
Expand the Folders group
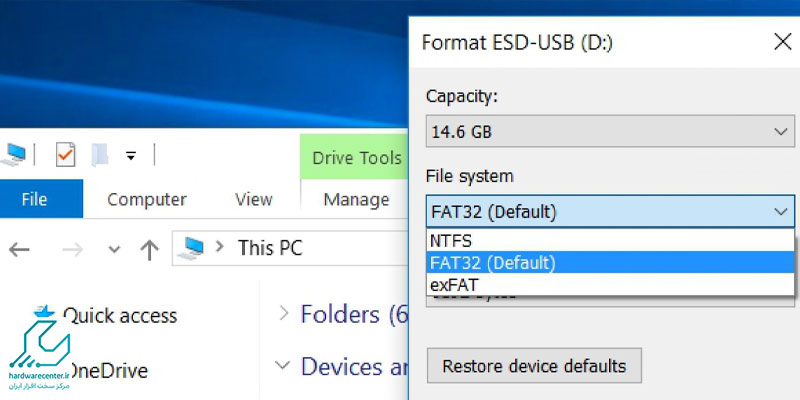pos(283,314)
